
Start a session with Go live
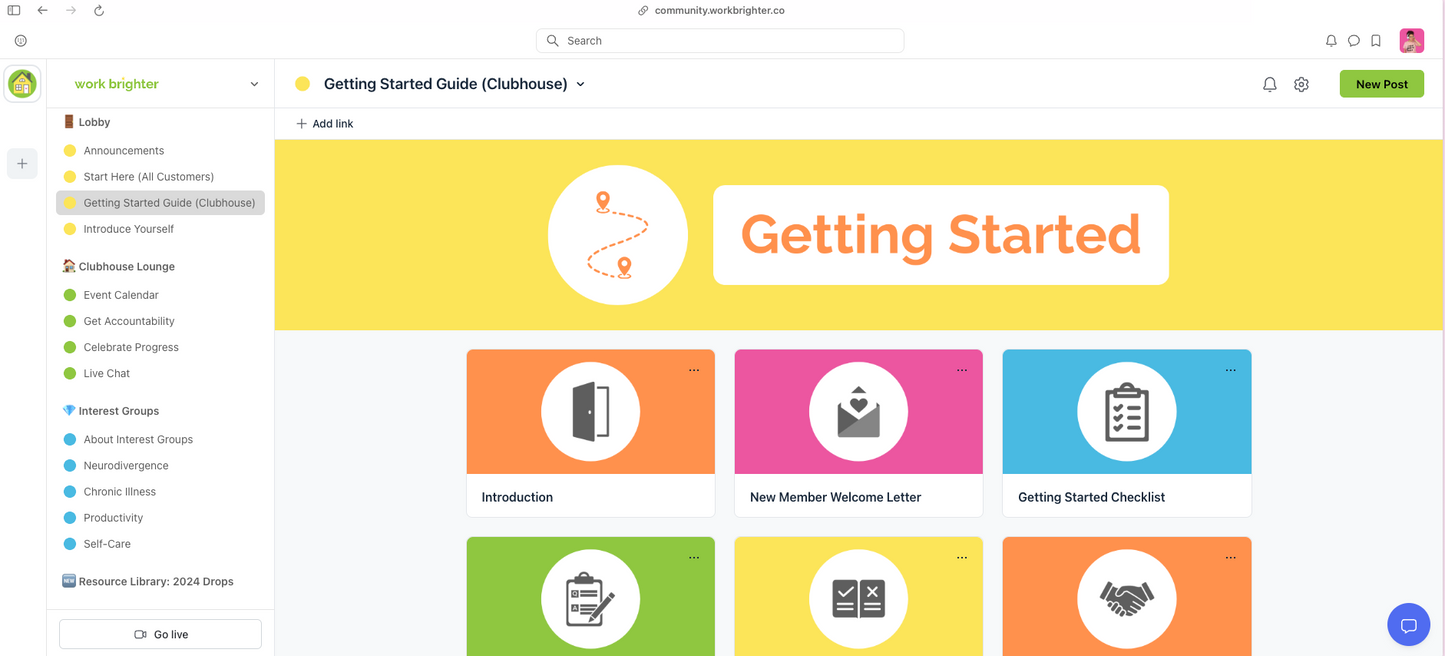160,634
